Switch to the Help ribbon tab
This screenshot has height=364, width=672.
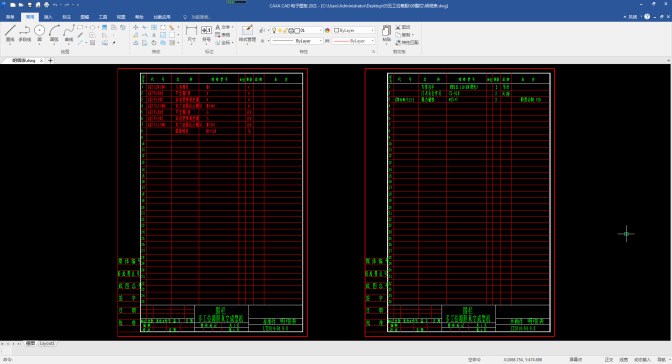coord(139,17)
